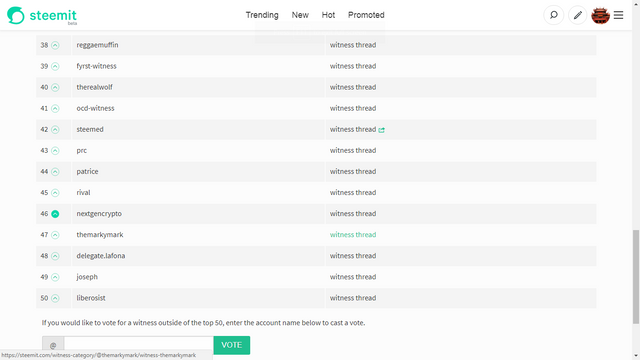Go to the New tab

(x=300, y=15)
